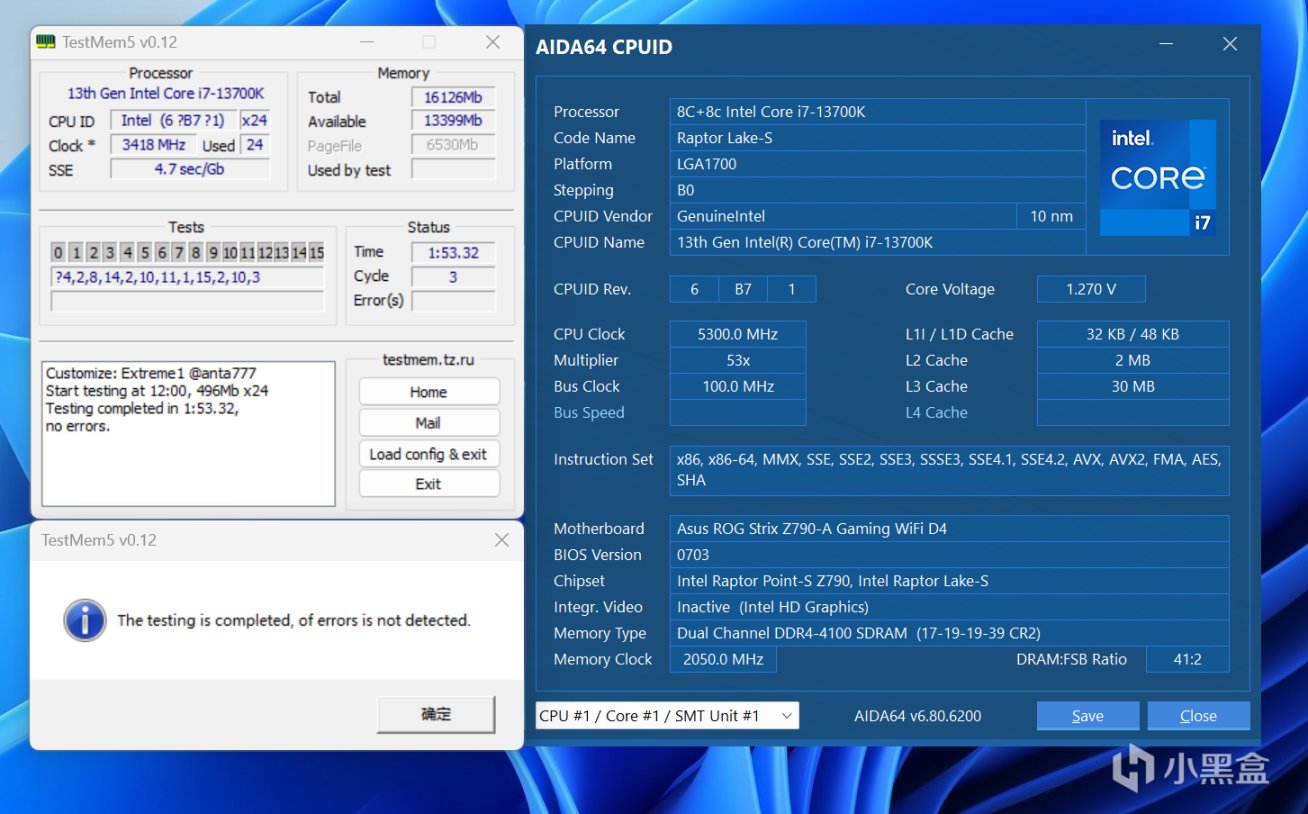Click the Instruction Set list field
Screen dimensions: 1308x814
tap(949, 470)
